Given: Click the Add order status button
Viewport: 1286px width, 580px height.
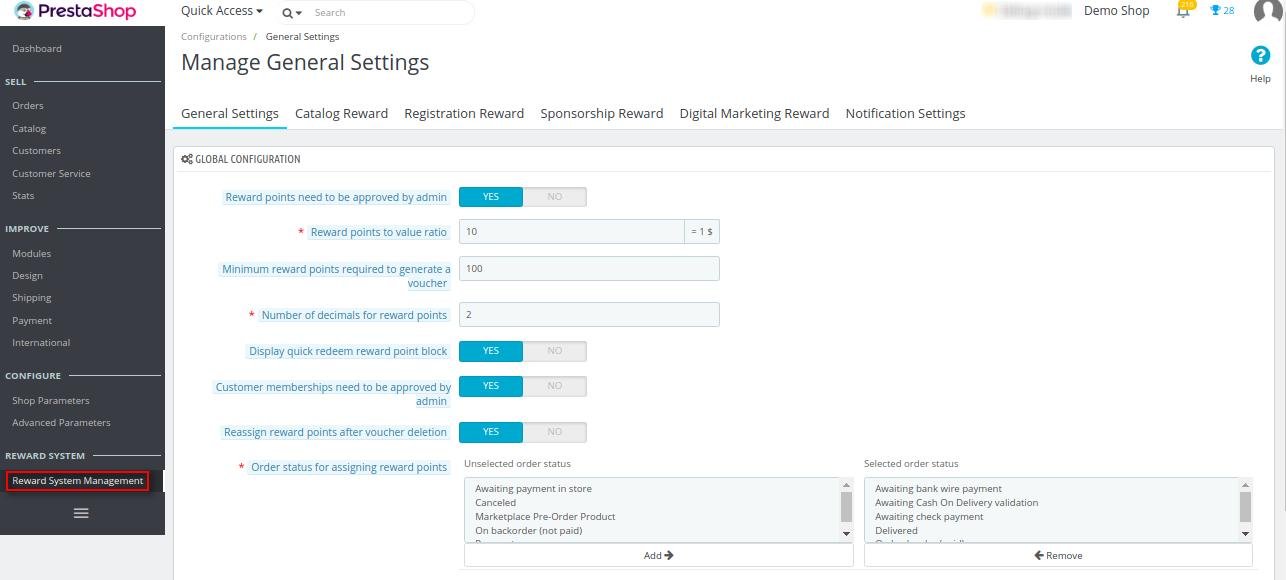Looking at the screenshot, I should [x=658, y=555].
